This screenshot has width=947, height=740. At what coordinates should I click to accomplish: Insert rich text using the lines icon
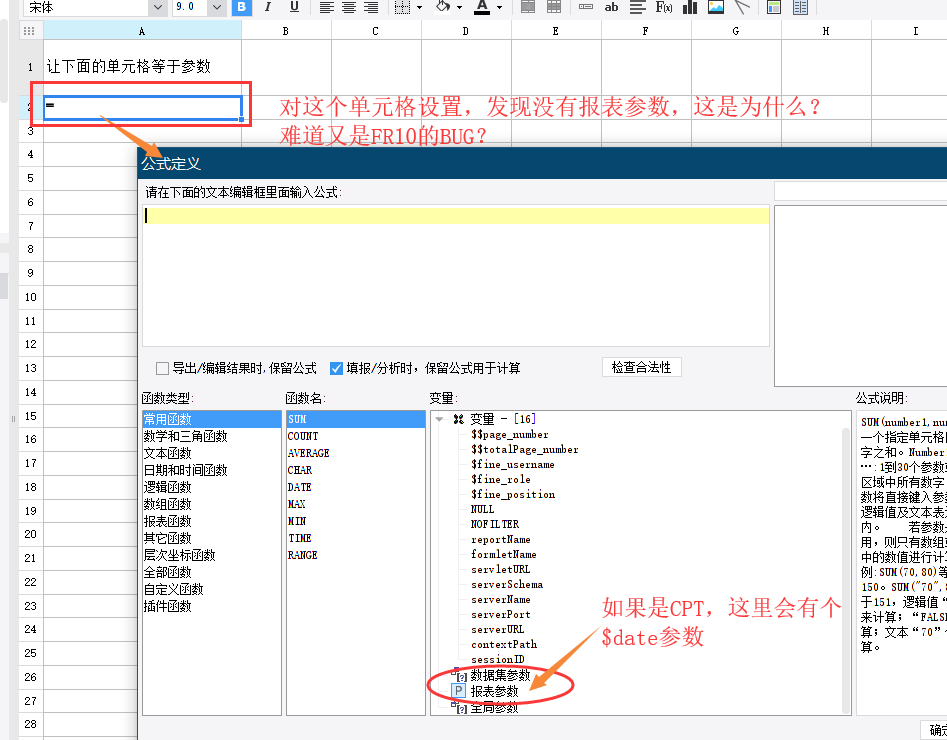tap(638, 7)
